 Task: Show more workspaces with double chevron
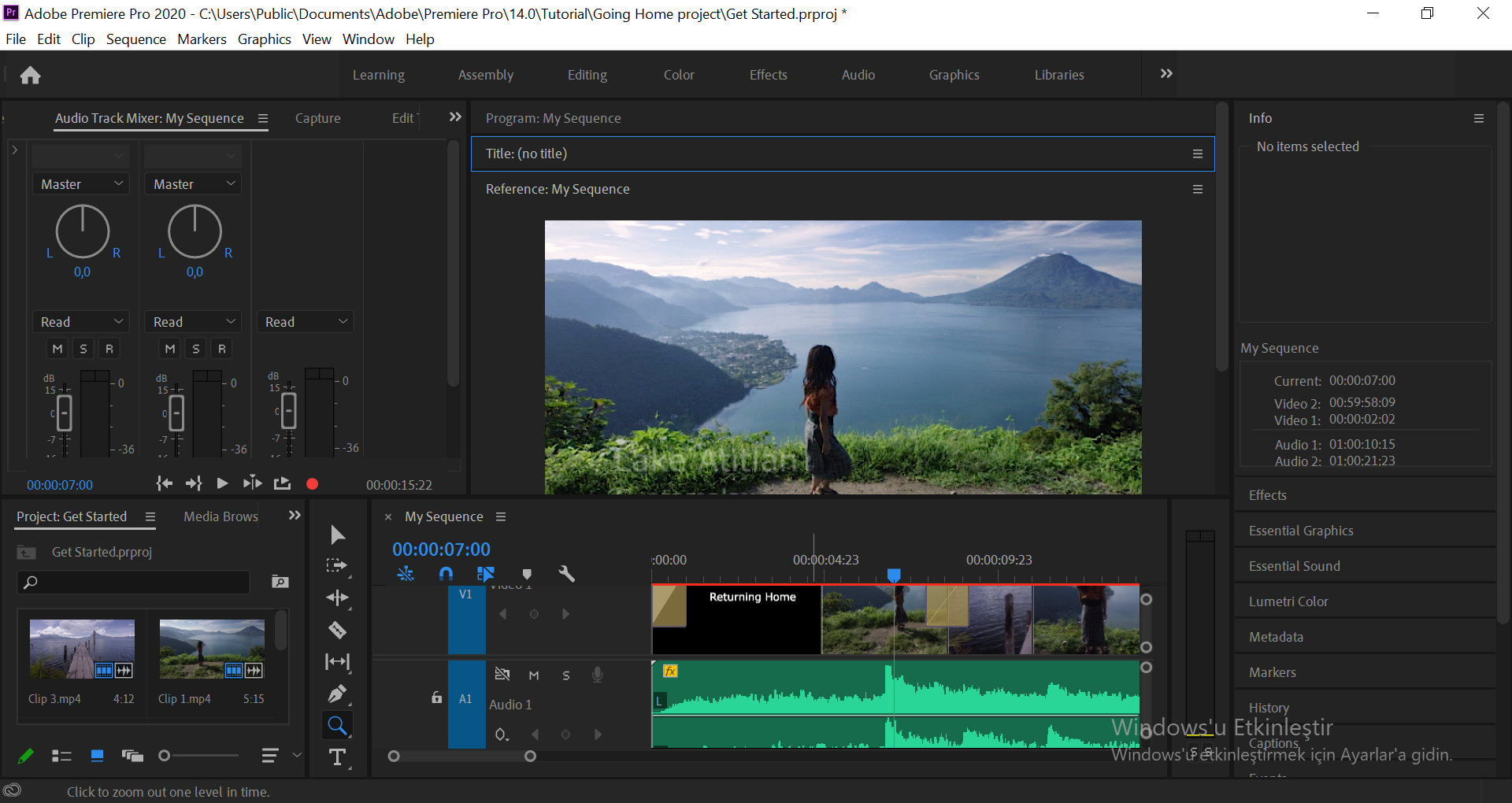(x=1166, y=74)
